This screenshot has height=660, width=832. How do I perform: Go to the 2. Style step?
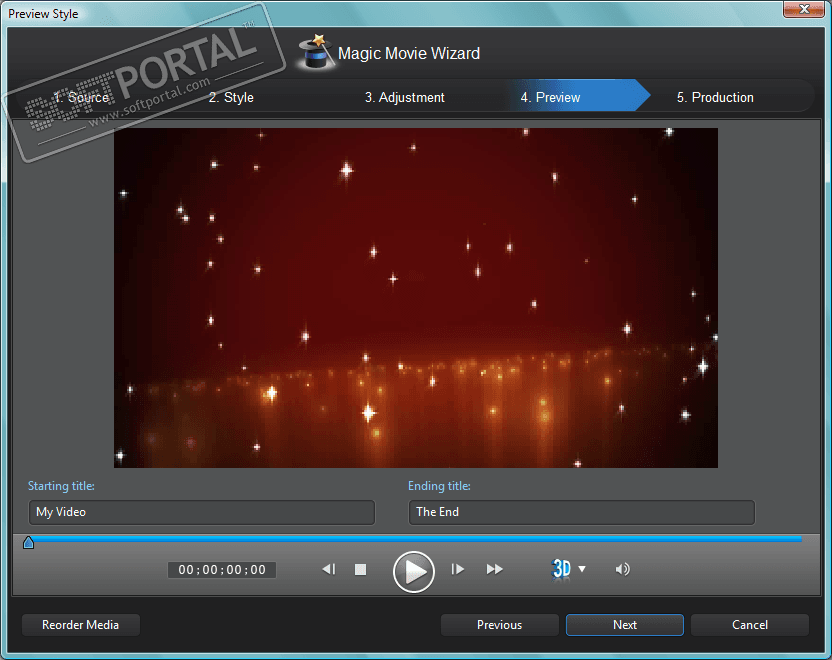[231, 97]
